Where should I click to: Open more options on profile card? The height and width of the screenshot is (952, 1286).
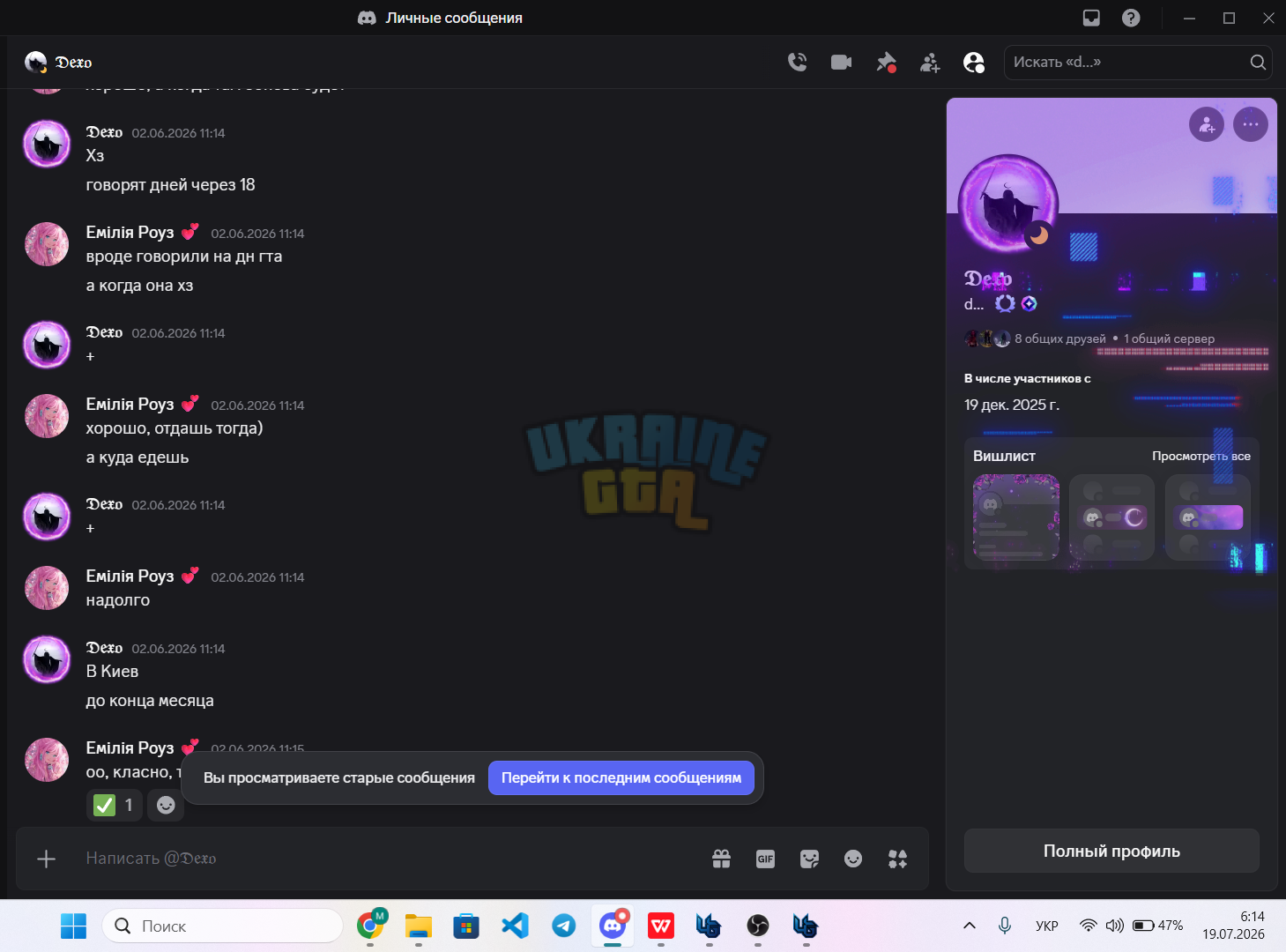tap(1251, 124)
